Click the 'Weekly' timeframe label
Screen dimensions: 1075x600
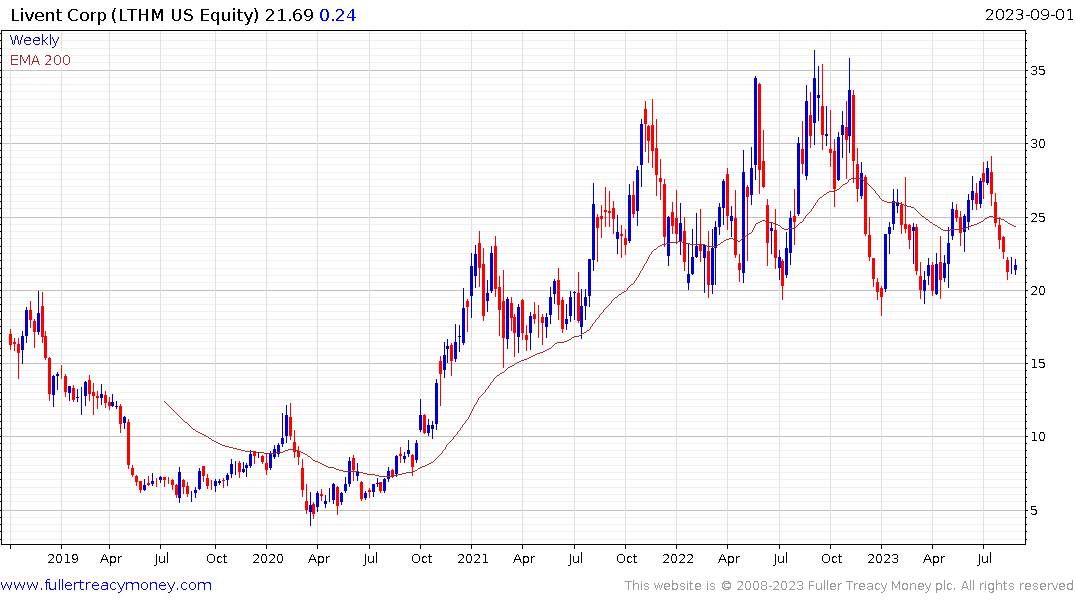(x=34, y=40)
